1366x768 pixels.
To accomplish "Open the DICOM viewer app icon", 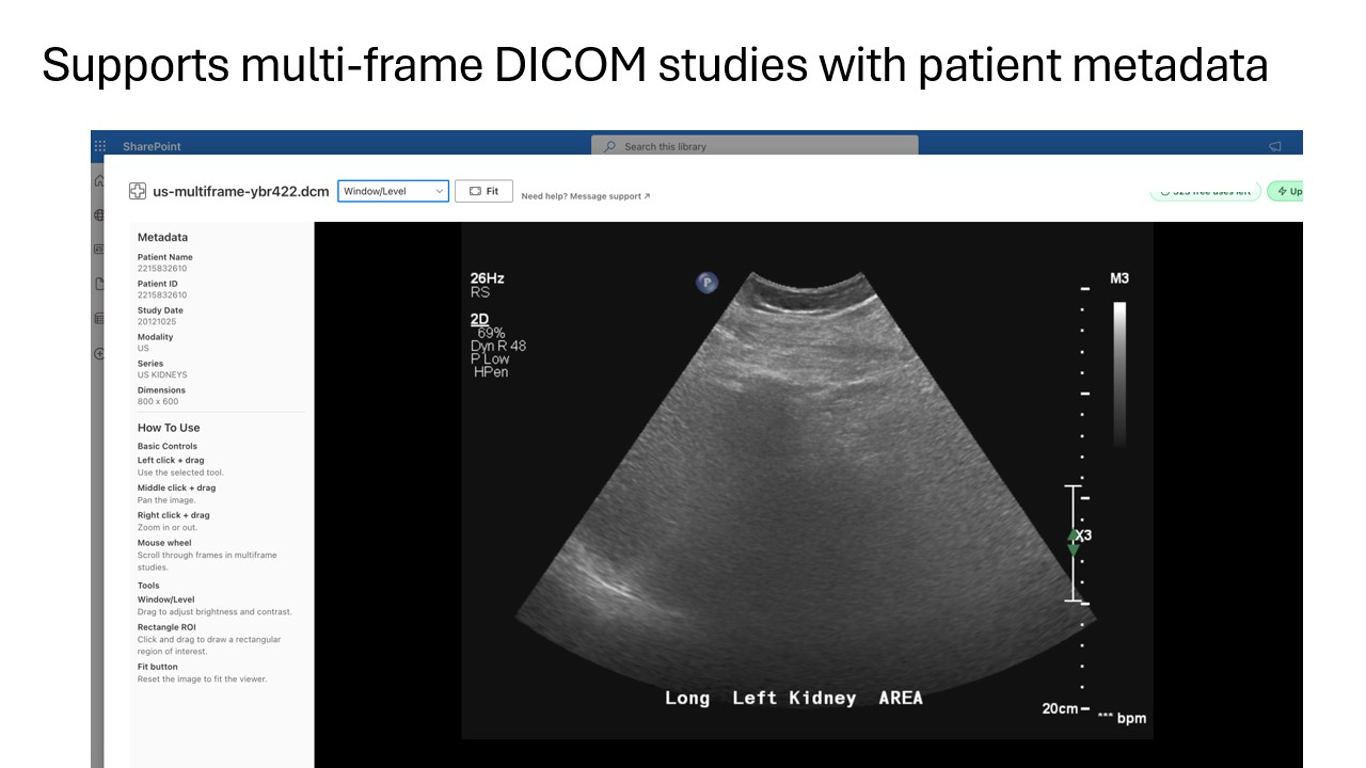I will tap(137, 191).
